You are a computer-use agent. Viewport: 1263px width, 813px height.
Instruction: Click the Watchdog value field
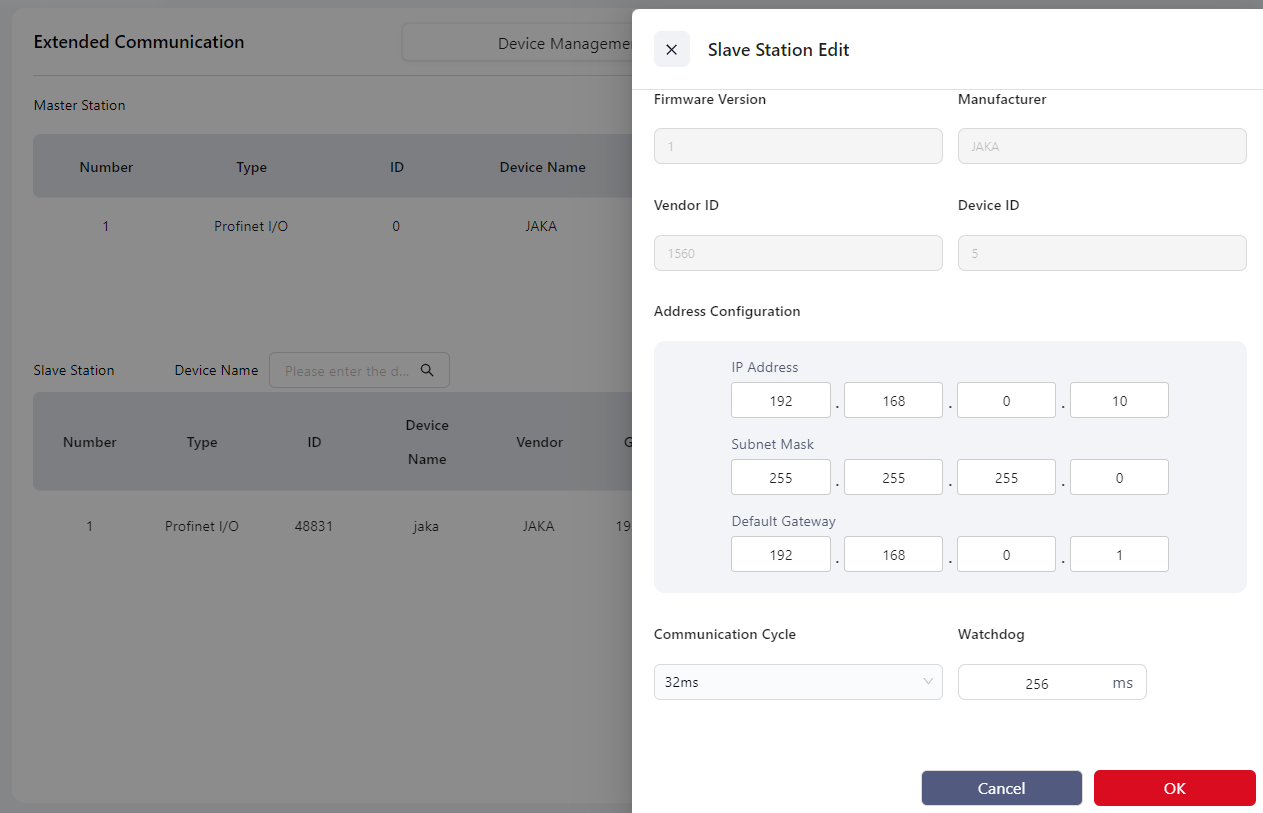point(1036,683)
